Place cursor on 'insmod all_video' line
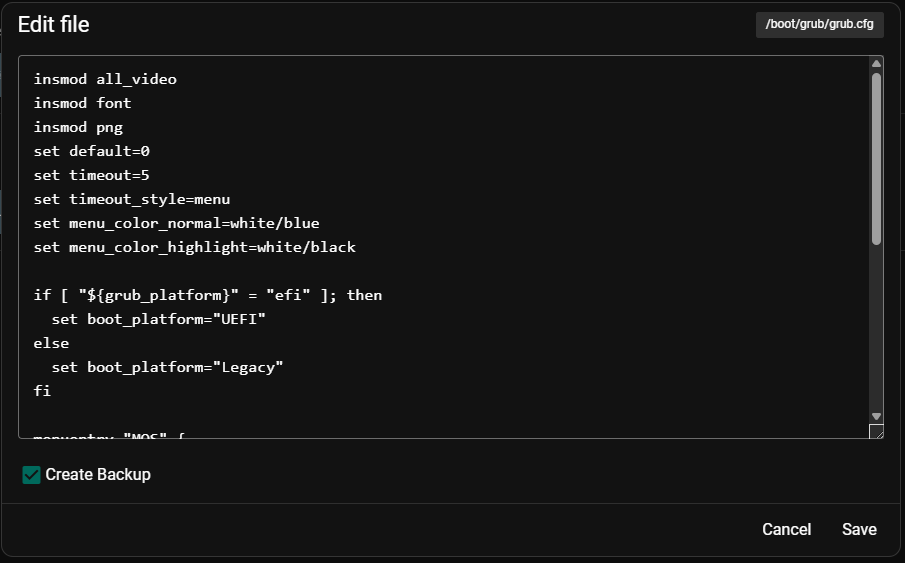The width and height of the screenshot is (905, 563). point(105,79)
